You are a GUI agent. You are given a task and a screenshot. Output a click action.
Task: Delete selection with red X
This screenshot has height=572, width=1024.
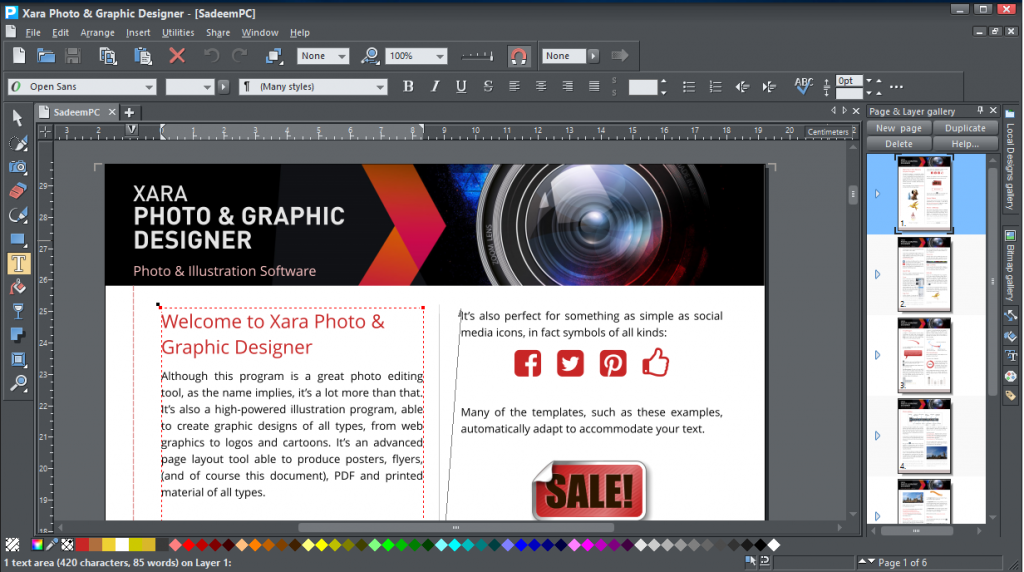pyautogui.click(x=177, y=56)
